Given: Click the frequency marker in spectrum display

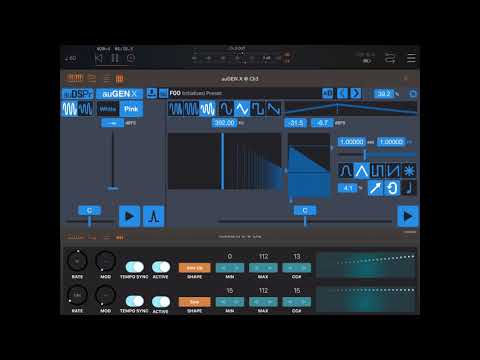Looking at the screenshot, I should pos(222,161).
